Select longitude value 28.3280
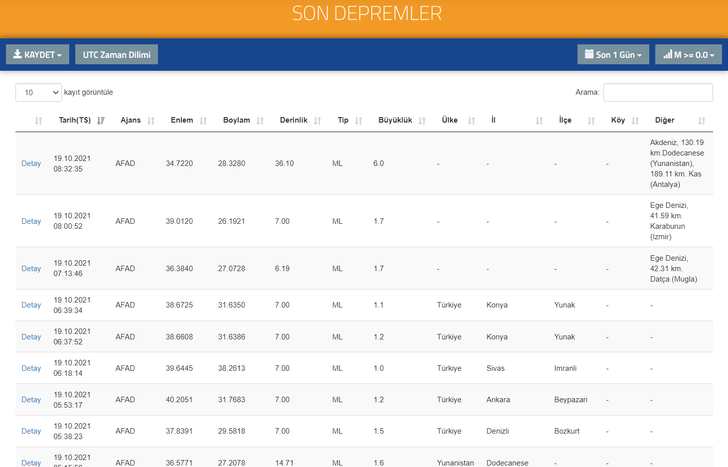728x467 pixels. click(232, 163)
